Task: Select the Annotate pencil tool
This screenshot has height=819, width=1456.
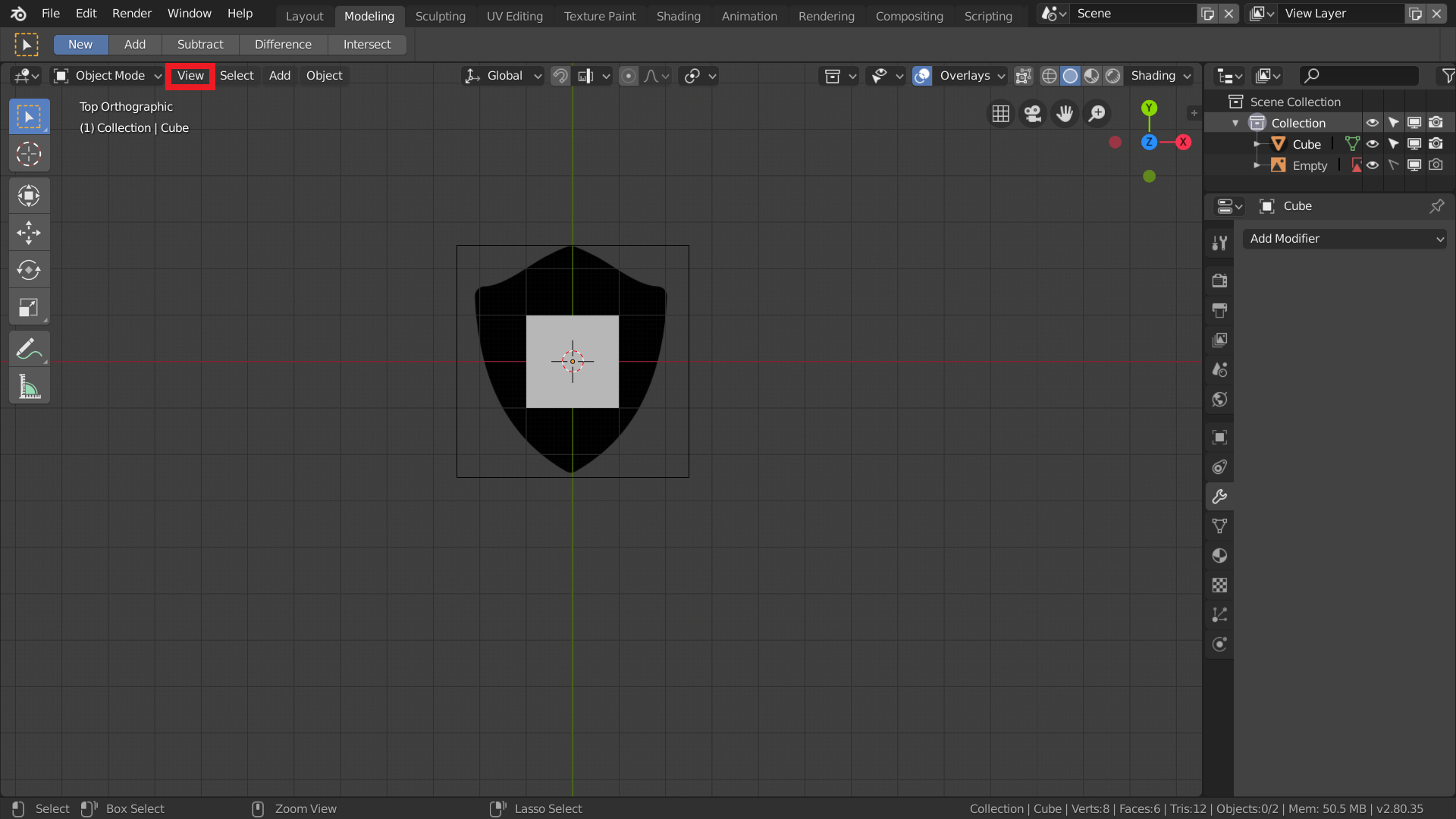Action: tap(29, 349)
